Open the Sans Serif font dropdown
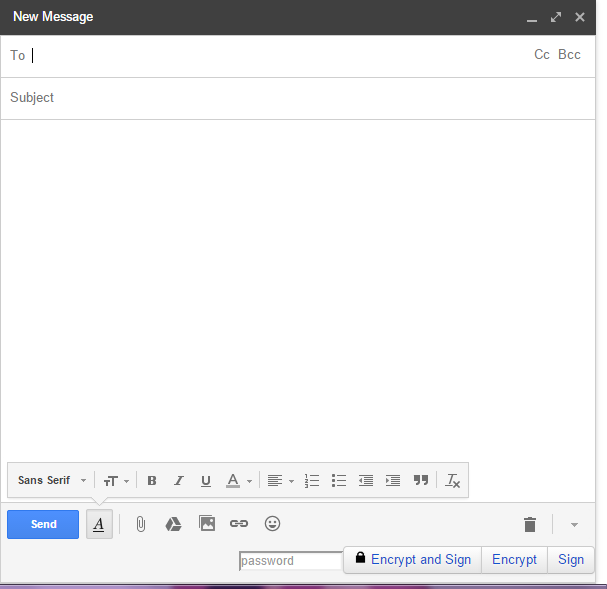 (x=52, y=481)
